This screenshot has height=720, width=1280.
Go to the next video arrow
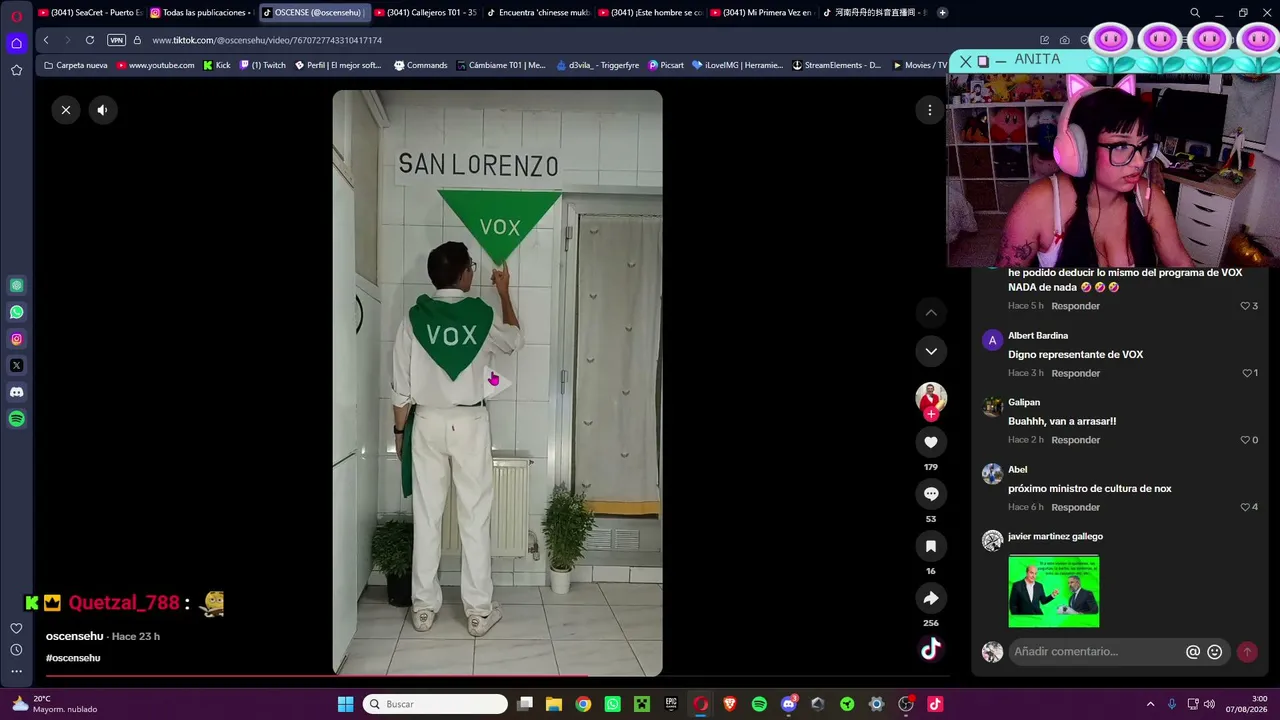pyautogui.click(x=931, y=351)
